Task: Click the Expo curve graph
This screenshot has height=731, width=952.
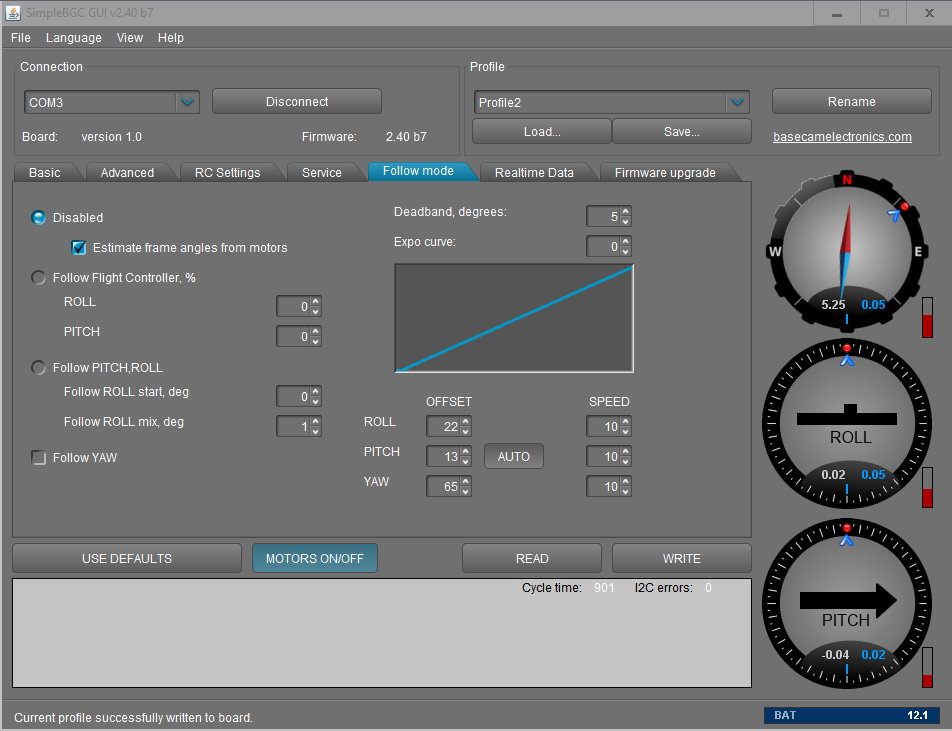Action: point(514,318)
